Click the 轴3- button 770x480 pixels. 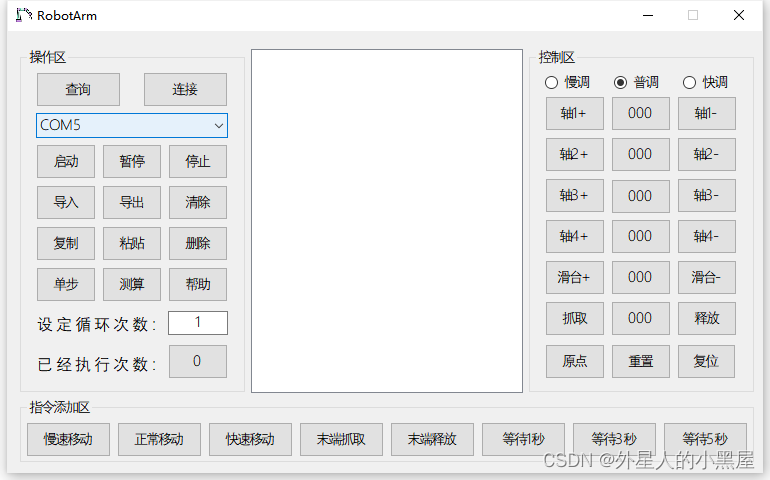coord(707,196)
